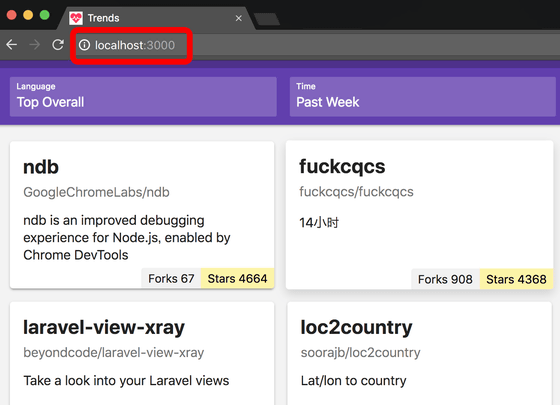
Task: Click the red macOS close window button
Action: click(12, 15)
